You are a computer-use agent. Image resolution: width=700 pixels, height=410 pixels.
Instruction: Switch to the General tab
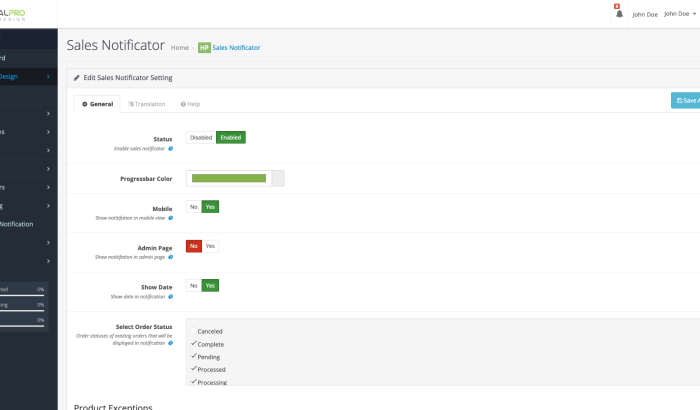[97, 104]
